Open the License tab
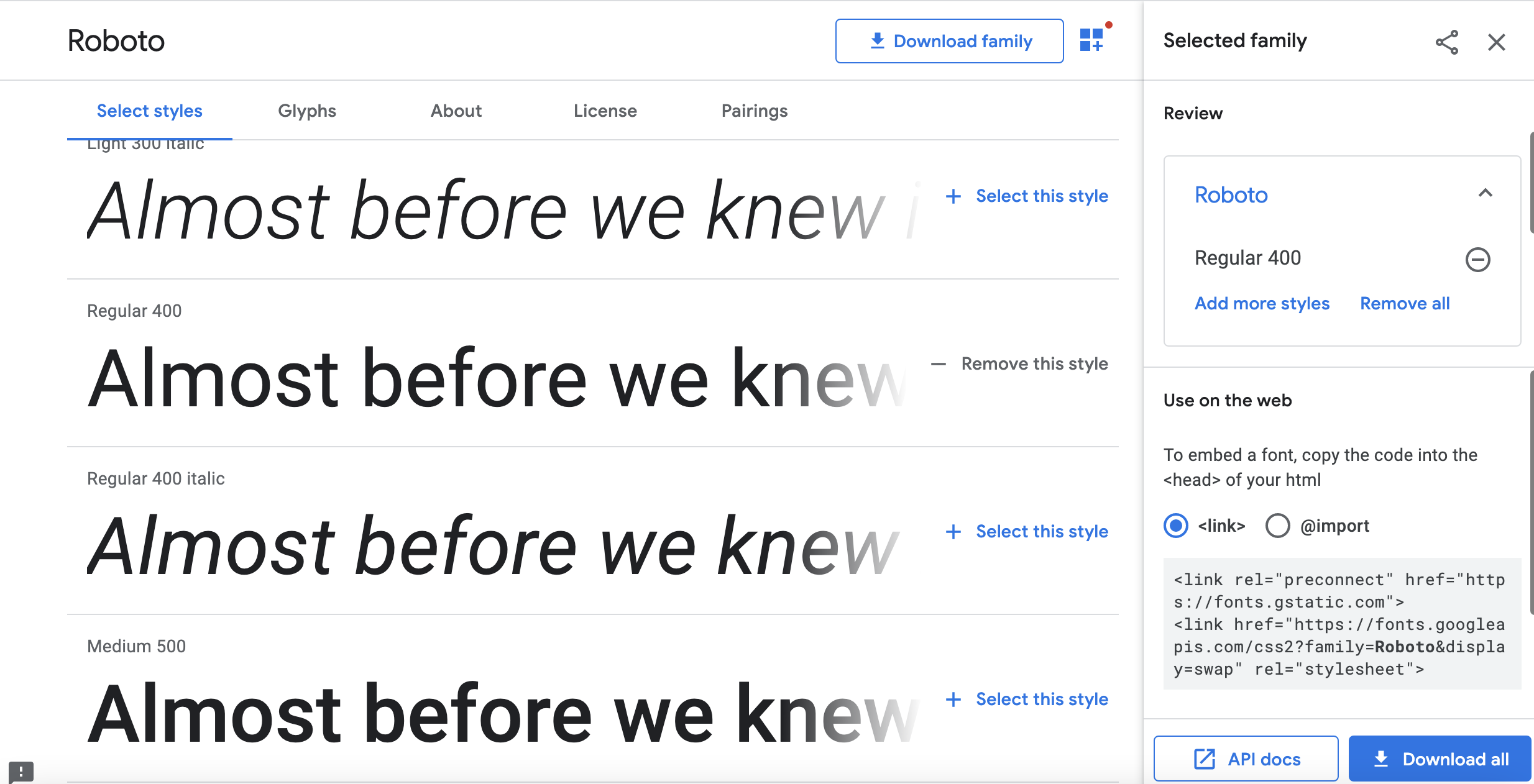This screenshot has width=1534, height=784. tap(605, 111)
